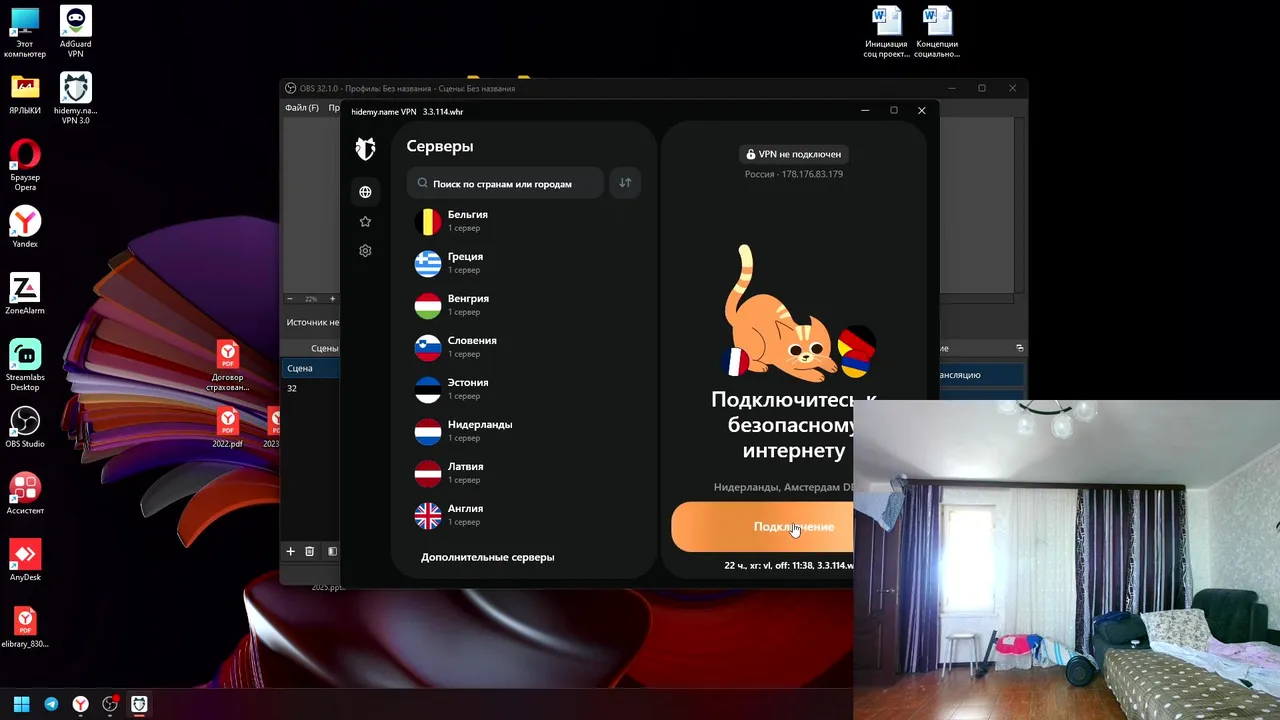Open 'Этот компьютер' desktop icon
This screenshot has height=720, width=1280.
tap(25, 32)
